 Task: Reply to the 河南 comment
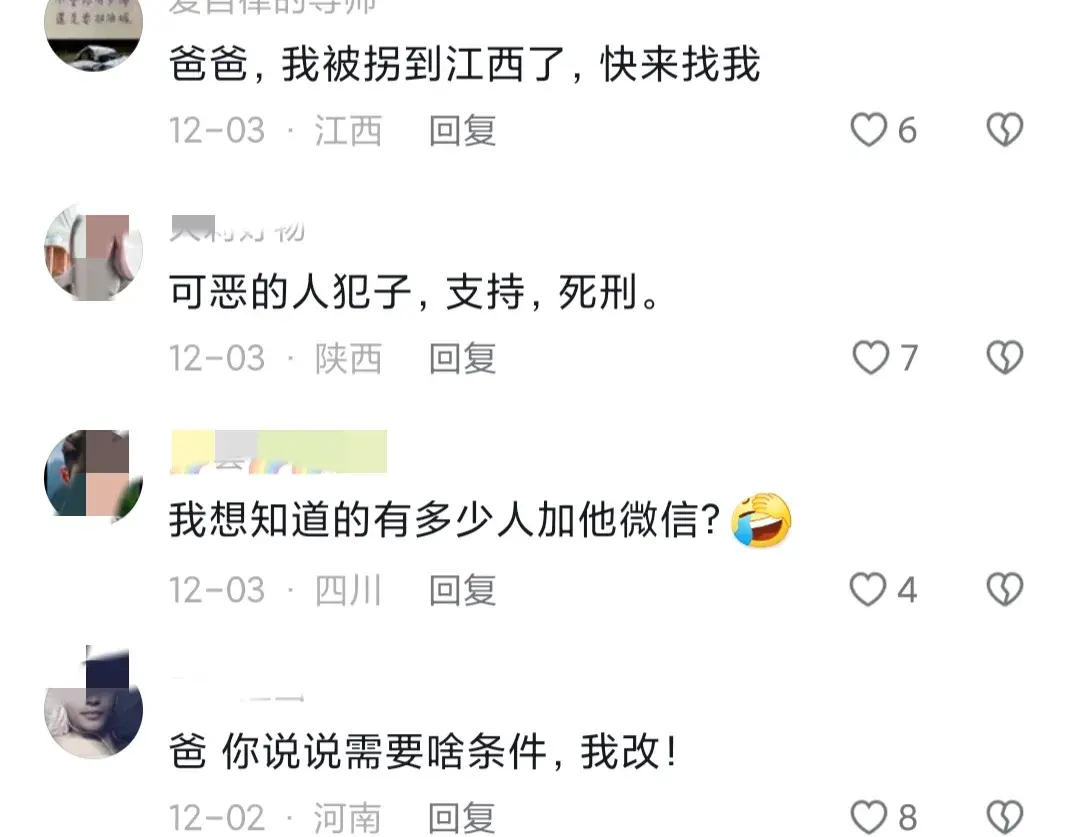click(x=461, y=818)
